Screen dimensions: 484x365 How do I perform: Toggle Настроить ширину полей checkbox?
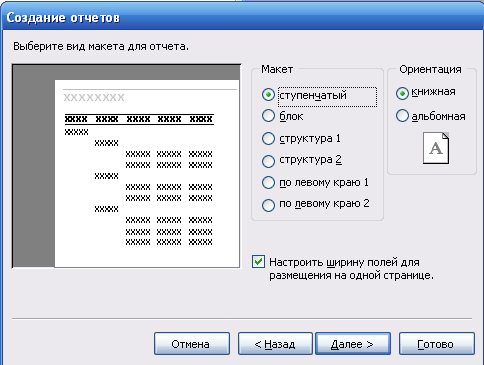pyautogui.click(x=259, y=262)
